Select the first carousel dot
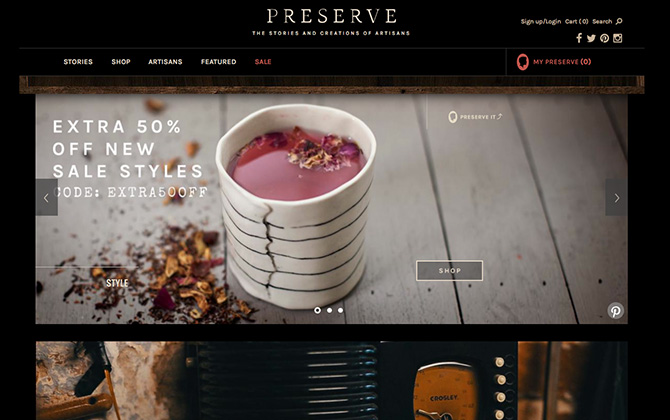670x420 pixels. [317, 310]
